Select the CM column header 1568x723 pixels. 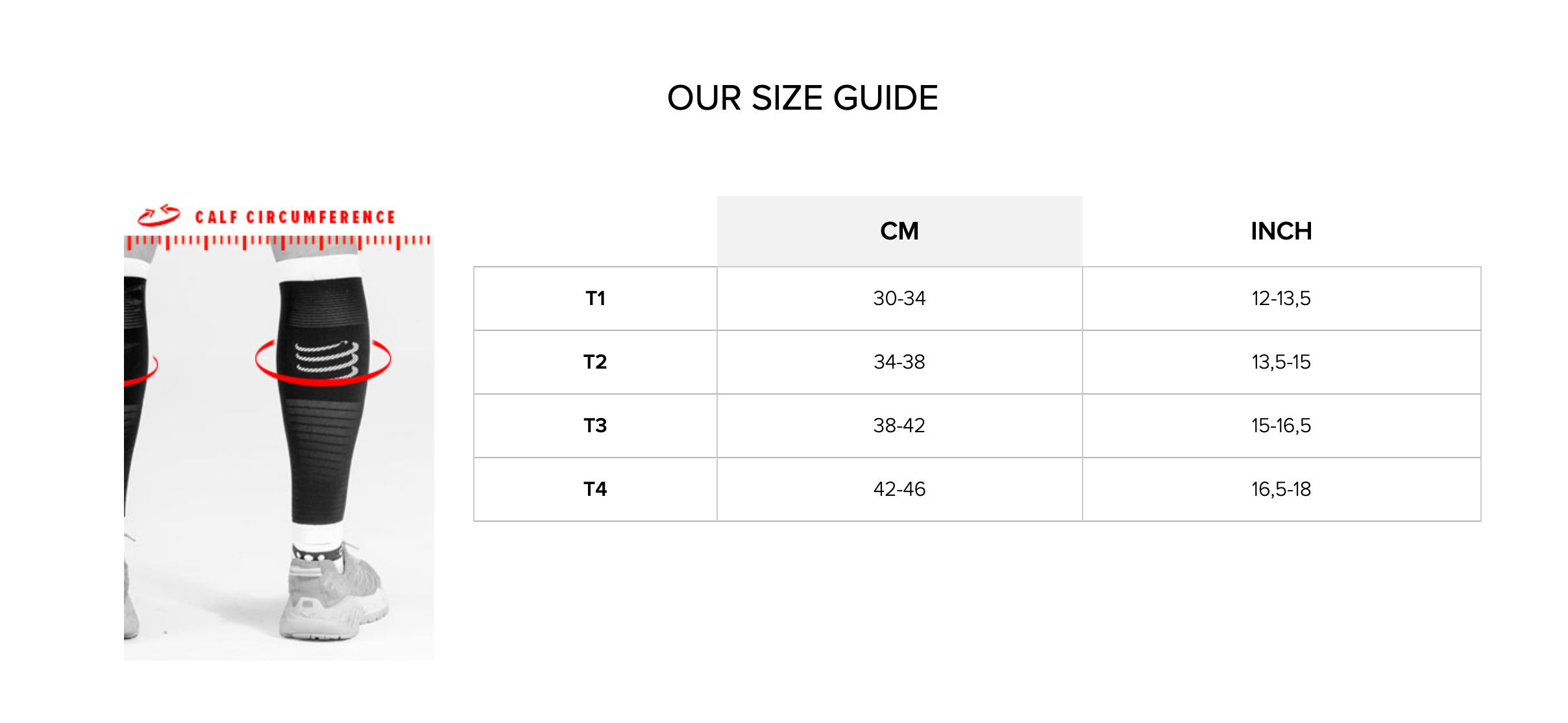[900, 231]
